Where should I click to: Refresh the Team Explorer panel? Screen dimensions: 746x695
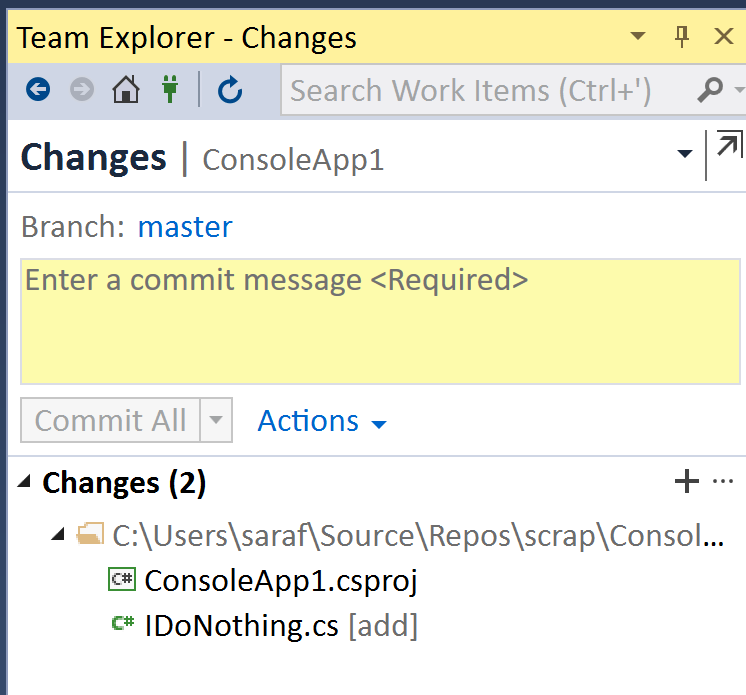[x=230, y=91]
